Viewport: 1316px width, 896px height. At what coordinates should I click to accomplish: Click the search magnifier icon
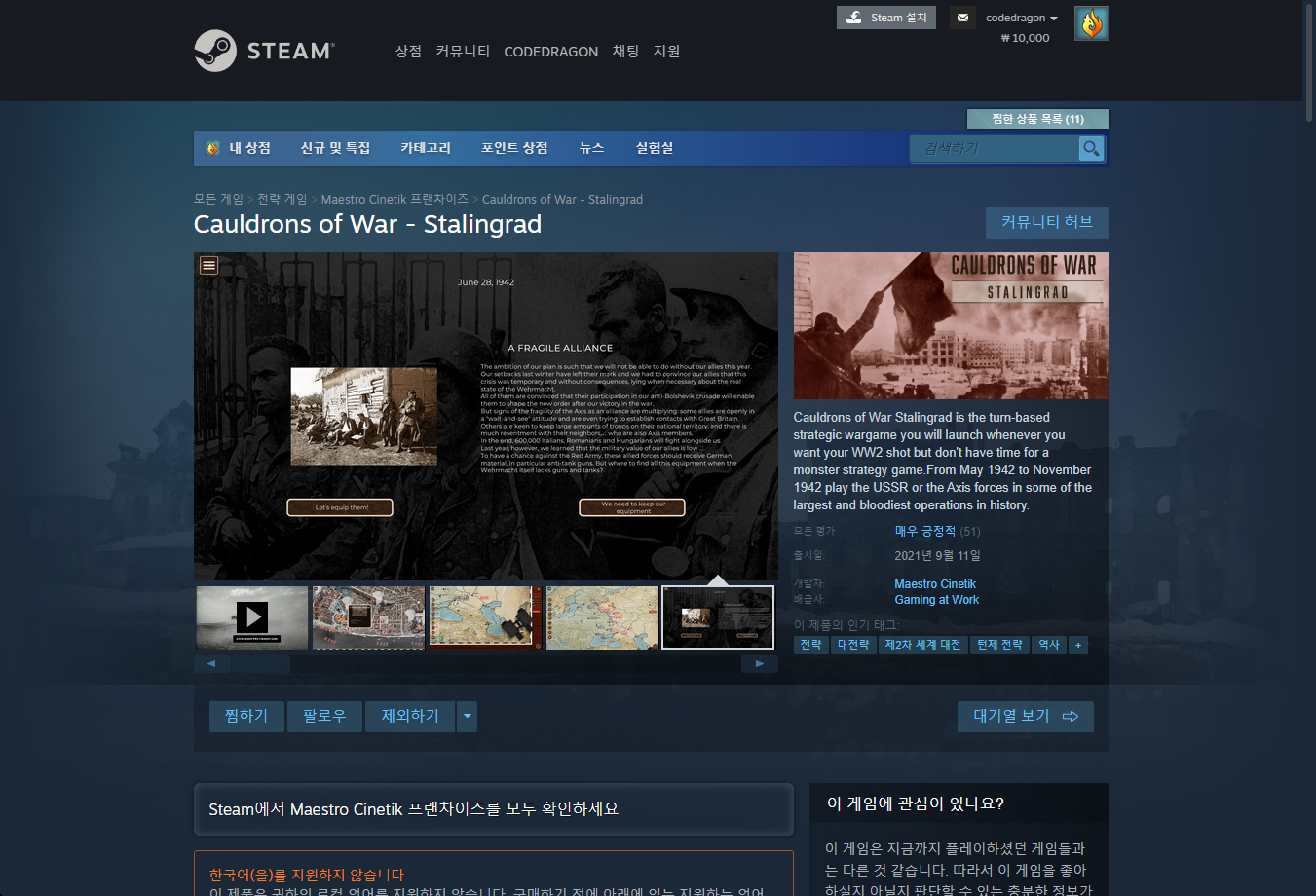[1091, 148]
